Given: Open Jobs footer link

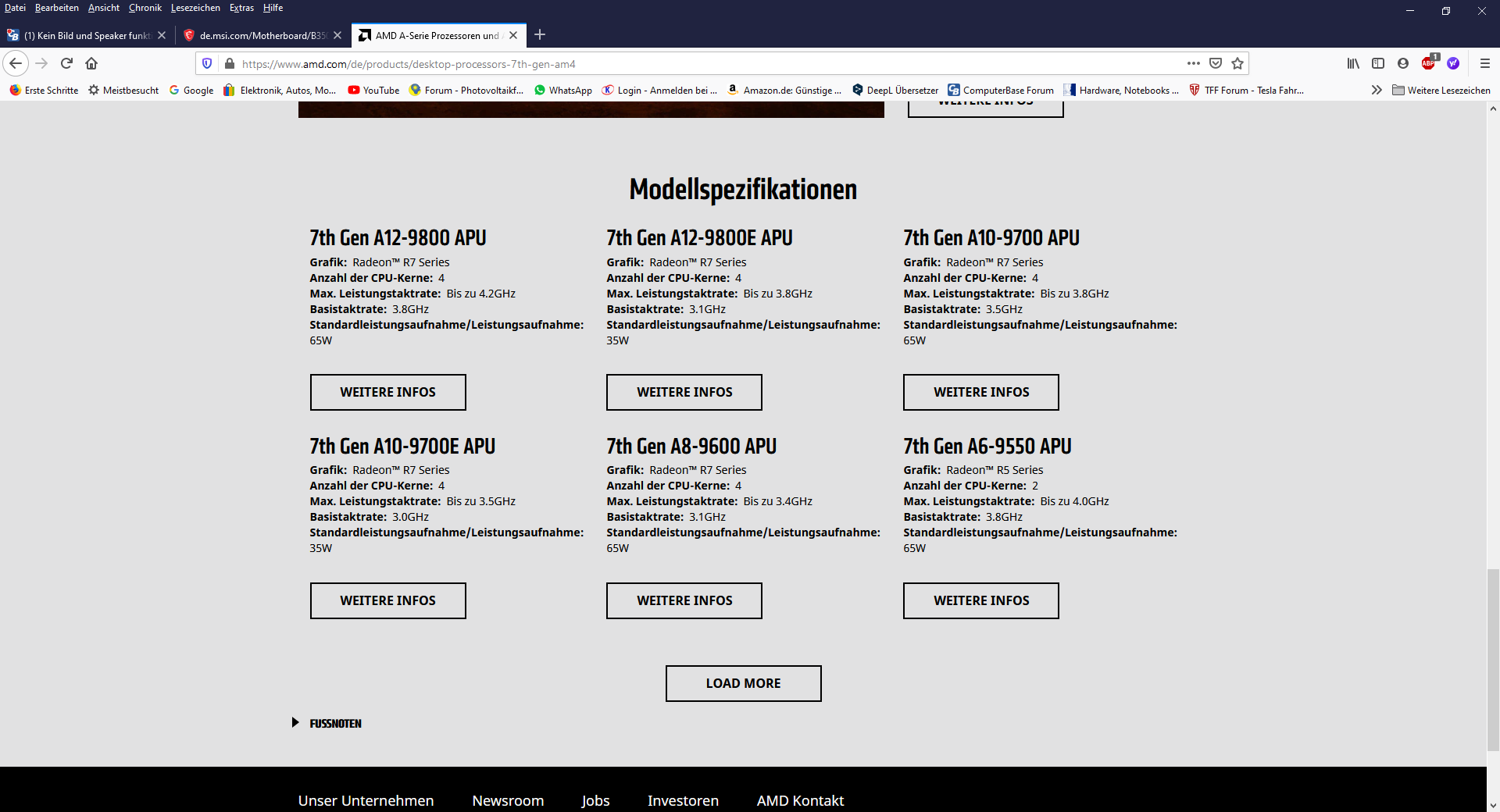Looking at the screenshot, I should pos(595,800).
